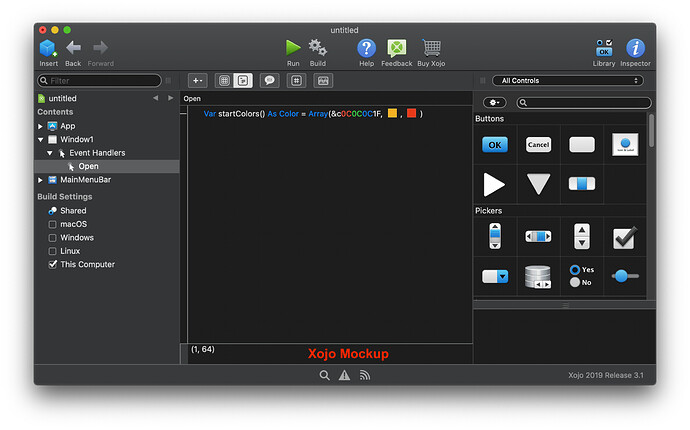Open the library gear options menu
The image size is (690, 430).
(494, 103)
